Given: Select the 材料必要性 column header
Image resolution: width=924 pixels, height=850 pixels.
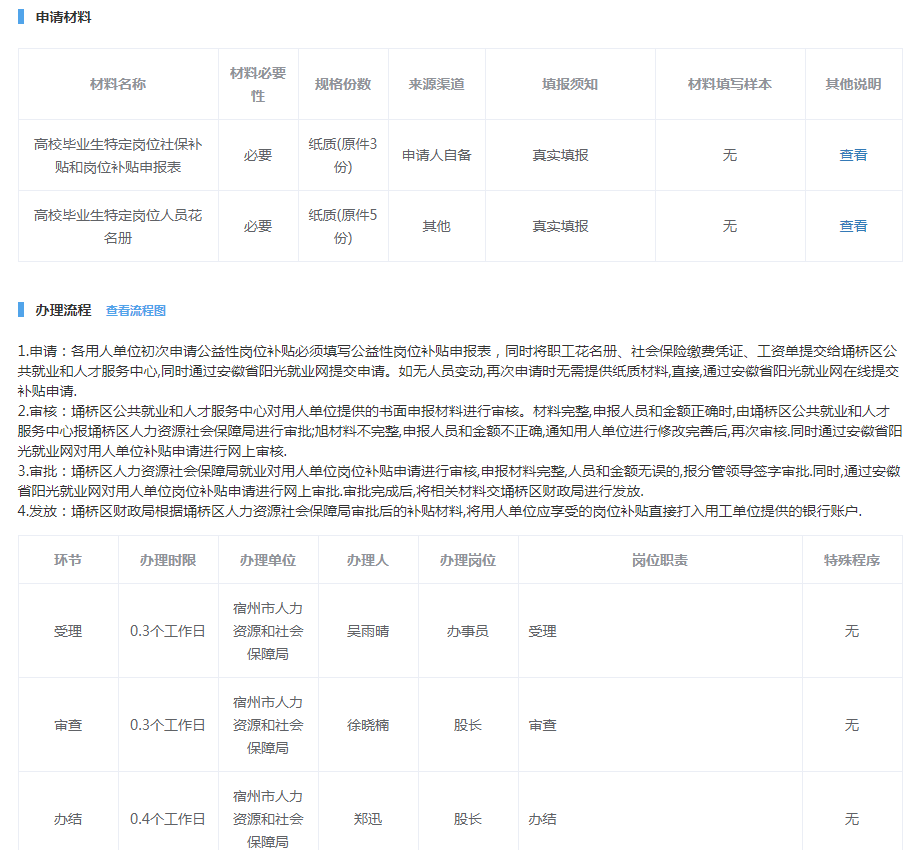Looking at the screenshot, I should point(258,84).
